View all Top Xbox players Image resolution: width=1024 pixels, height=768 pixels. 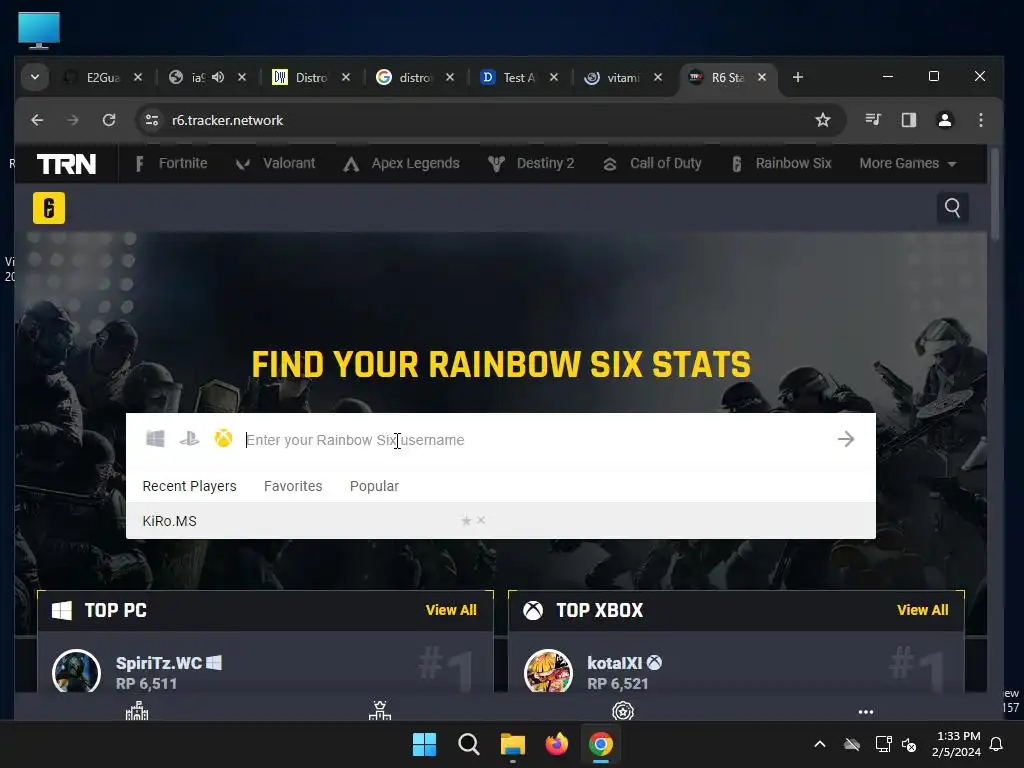click(923, 610)
